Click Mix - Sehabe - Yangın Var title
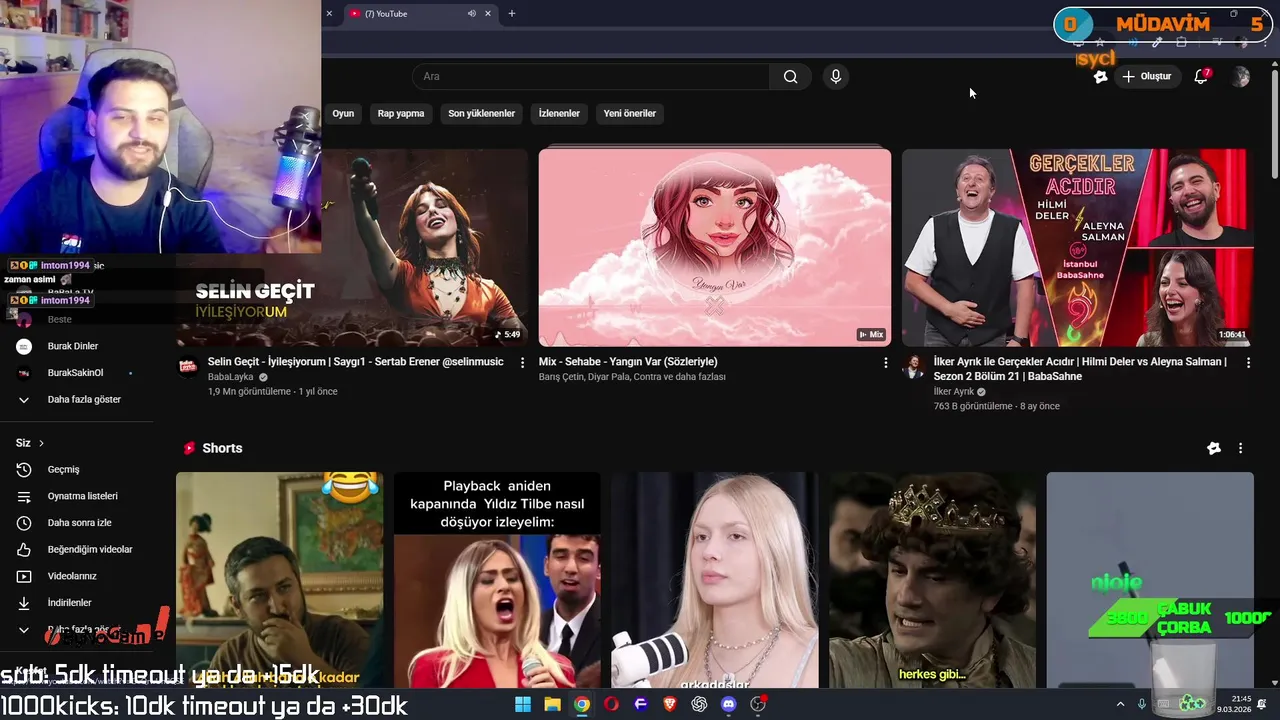This screenshot has width=1280, height=720. [628, 362]
